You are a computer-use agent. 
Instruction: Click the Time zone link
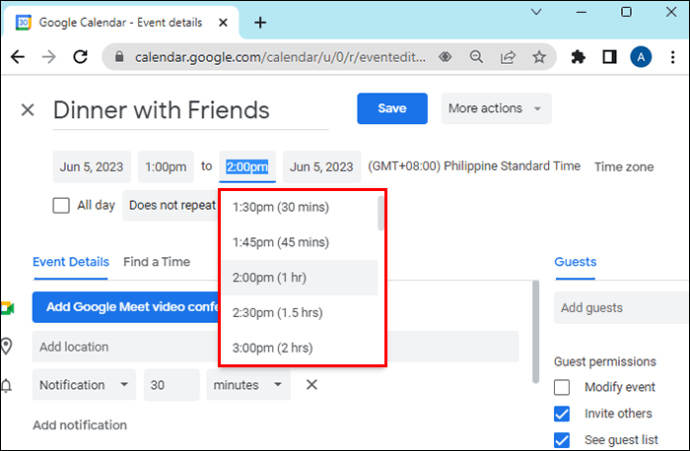click(x=624, y=167)
